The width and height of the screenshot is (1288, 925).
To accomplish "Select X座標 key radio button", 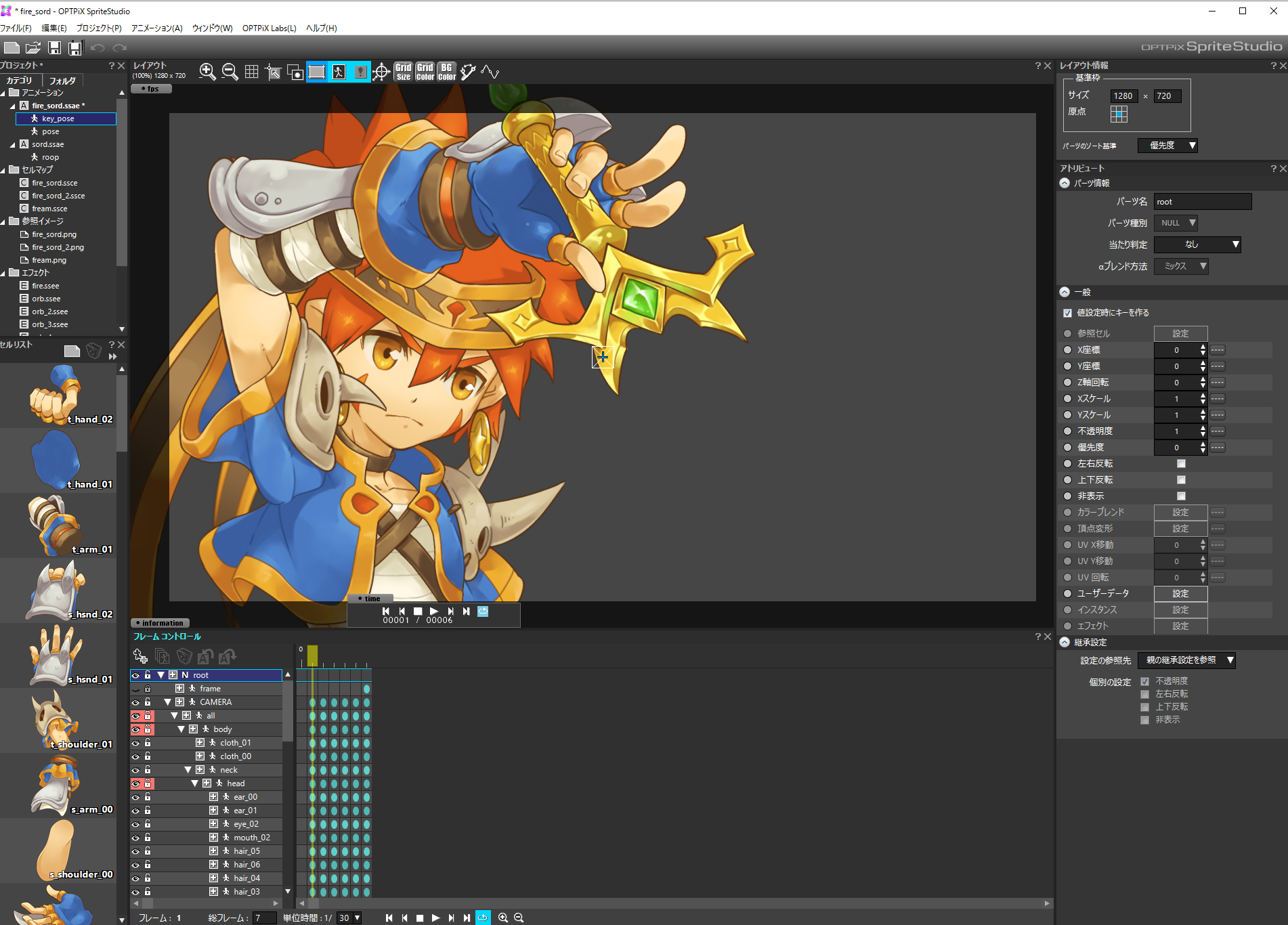I will (x=1068, y=350).
